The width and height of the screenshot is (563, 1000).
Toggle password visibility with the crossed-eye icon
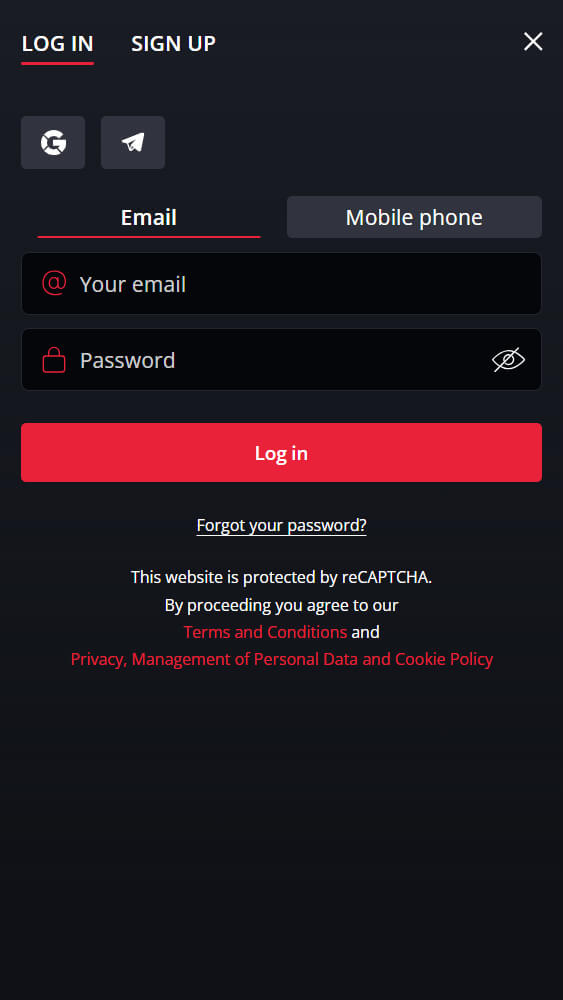(x=508, y=360)
